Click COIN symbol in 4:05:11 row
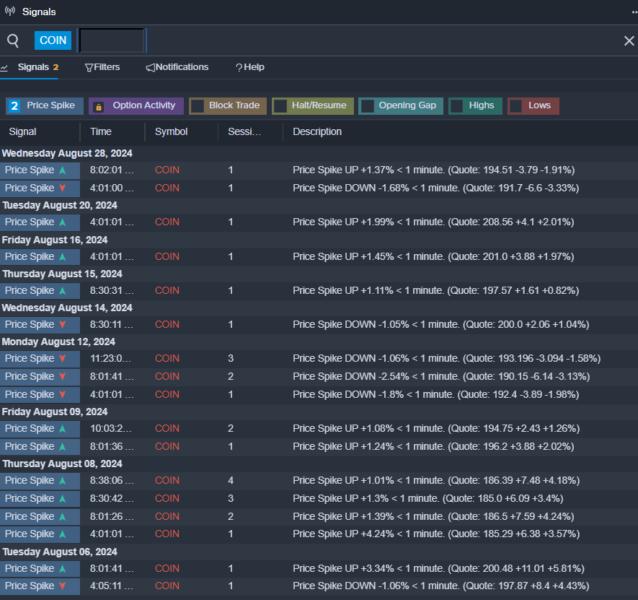Image resolution: width=638 pixels, height=600 pixels. 167,586
